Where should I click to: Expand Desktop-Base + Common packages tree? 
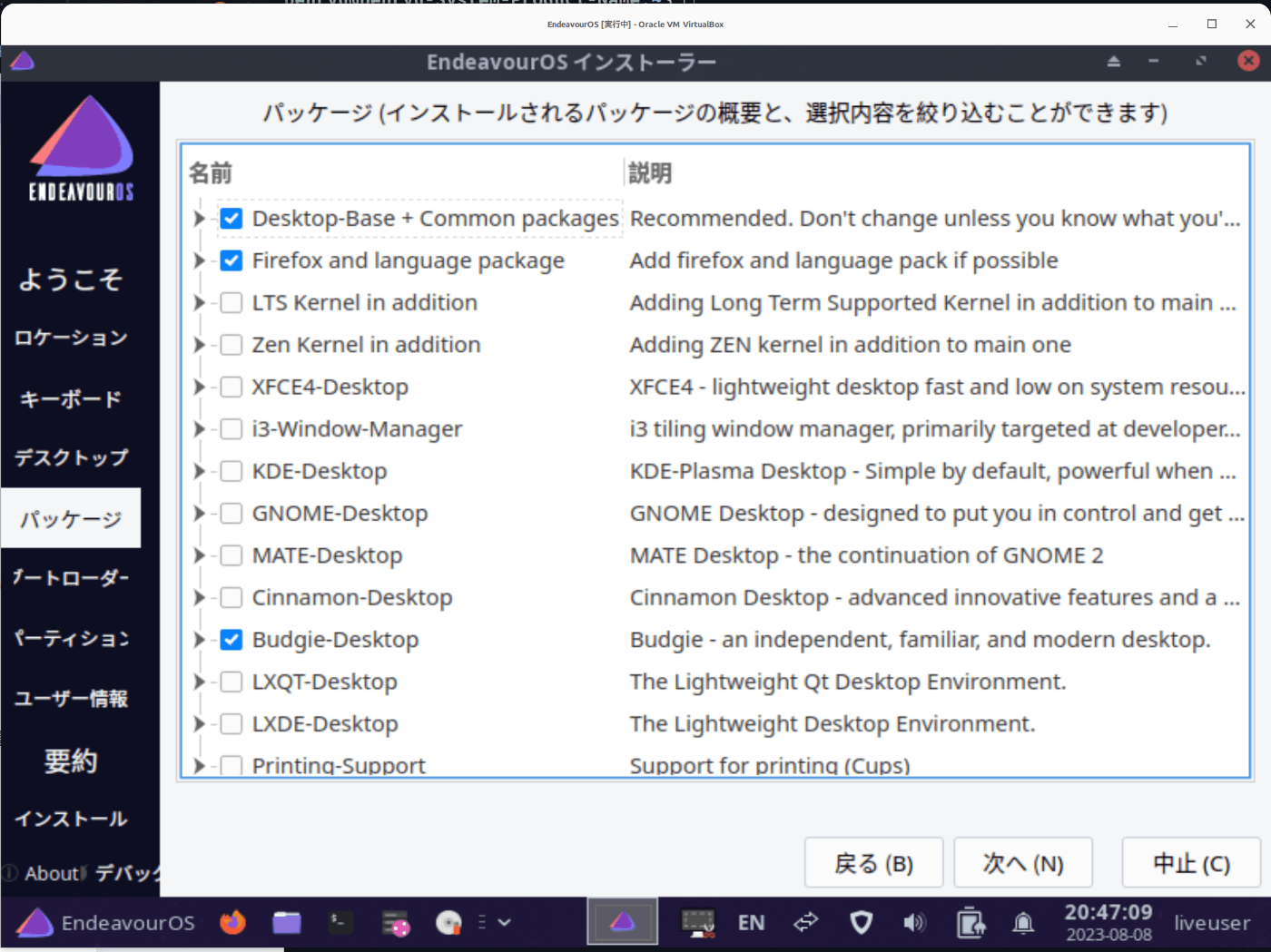tap(199, 219)
